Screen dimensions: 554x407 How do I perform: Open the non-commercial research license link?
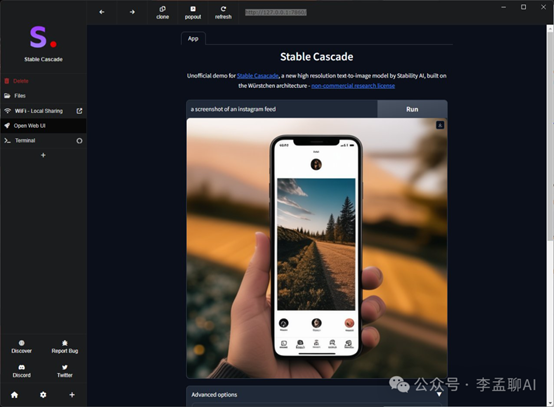353,86
